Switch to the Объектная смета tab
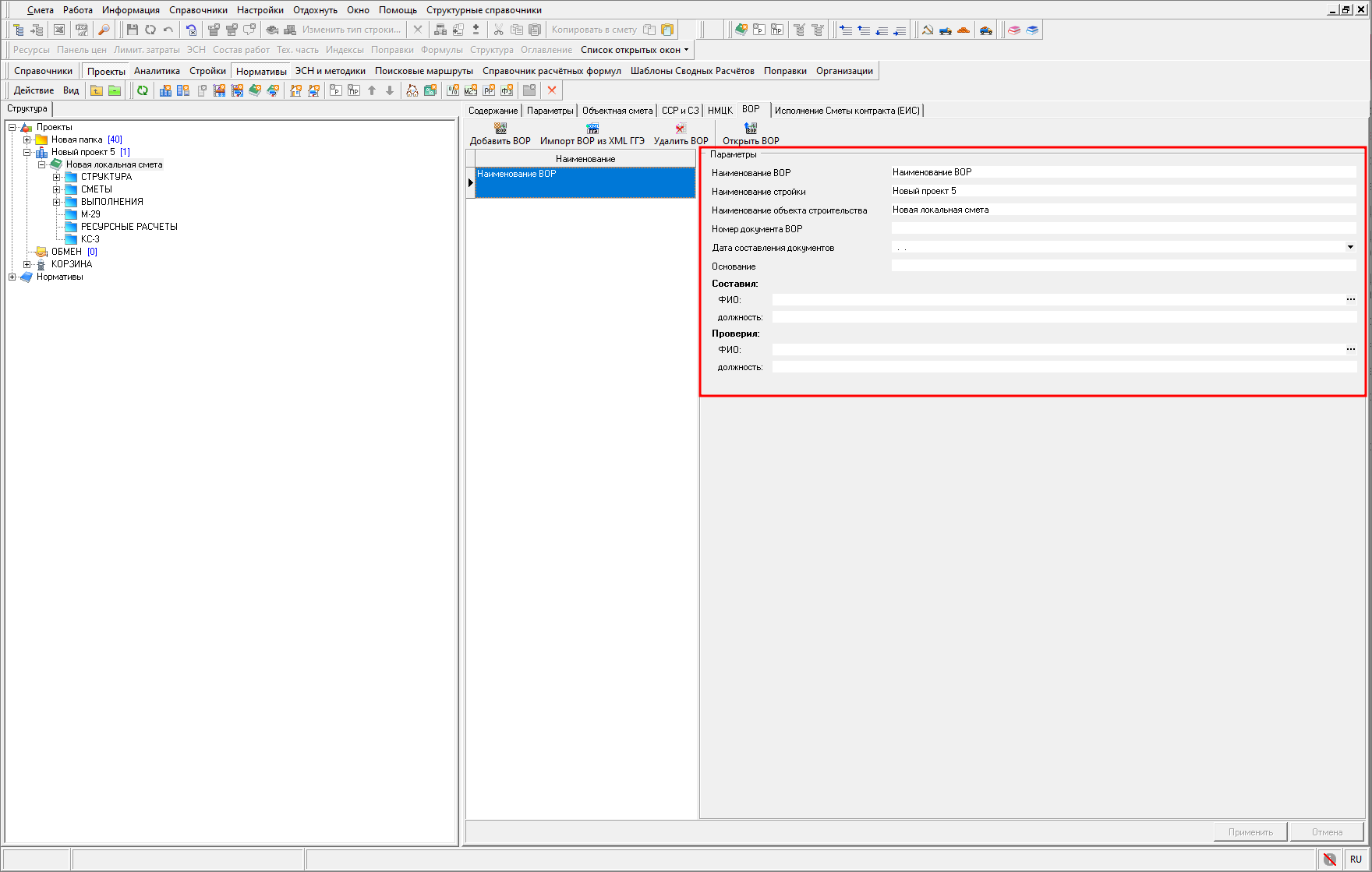 [x=617, y=111]
